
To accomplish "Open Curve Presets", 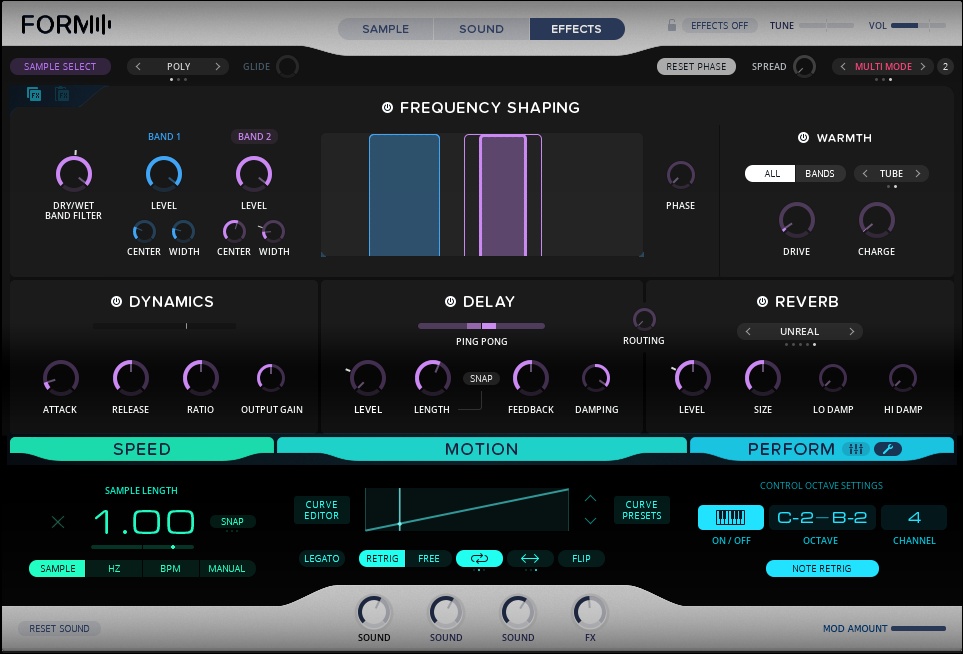I will pos(642,510).
